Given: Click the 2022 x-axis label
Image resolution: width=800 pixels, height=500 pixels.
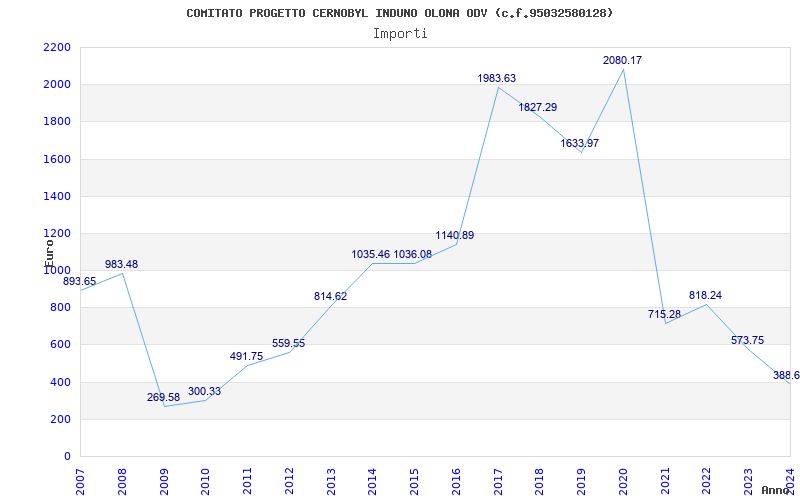Looking at the screenshot, I should click(707, 481).
